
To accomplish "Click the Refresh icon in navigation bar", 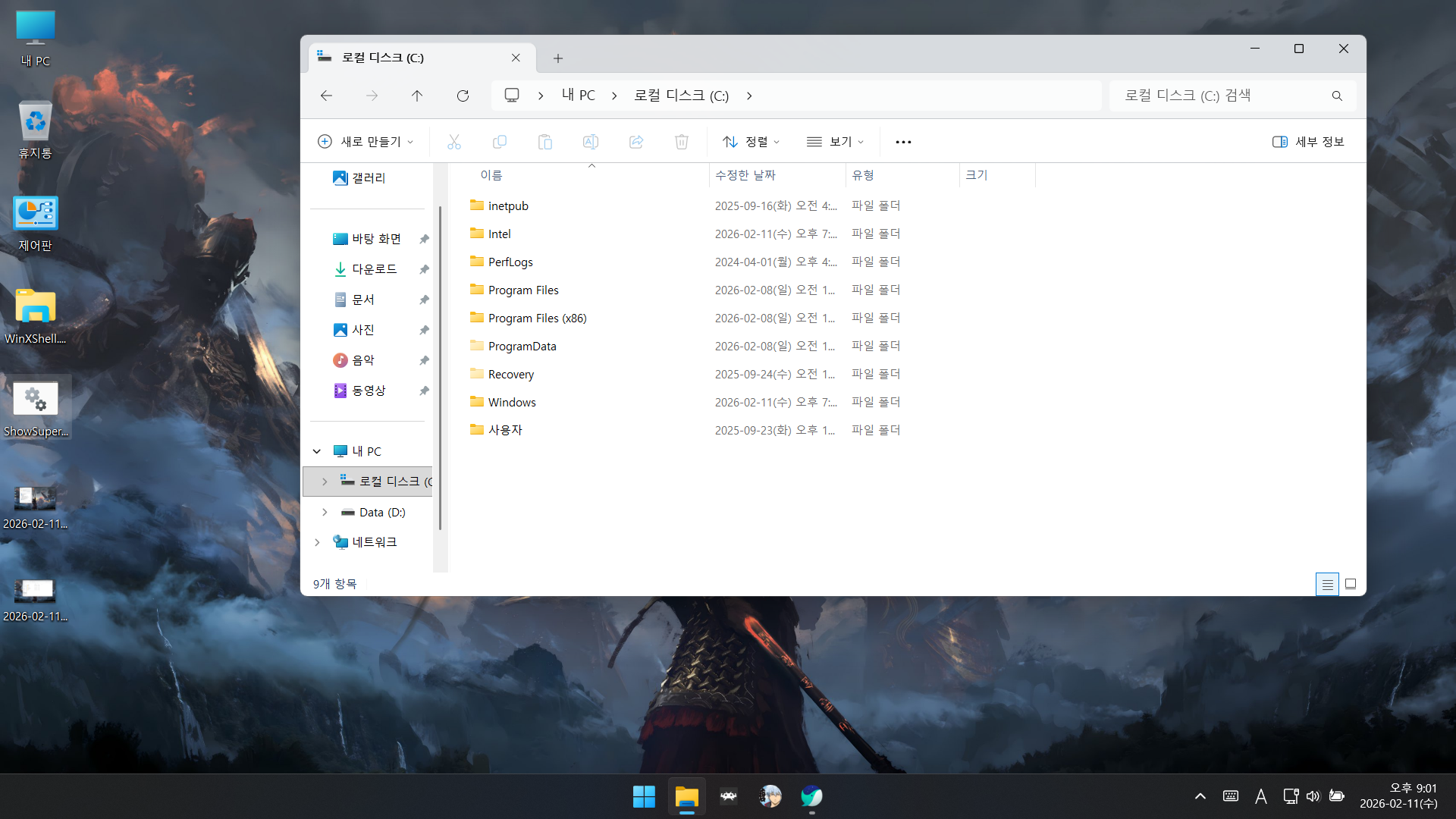I will (463, 96).
